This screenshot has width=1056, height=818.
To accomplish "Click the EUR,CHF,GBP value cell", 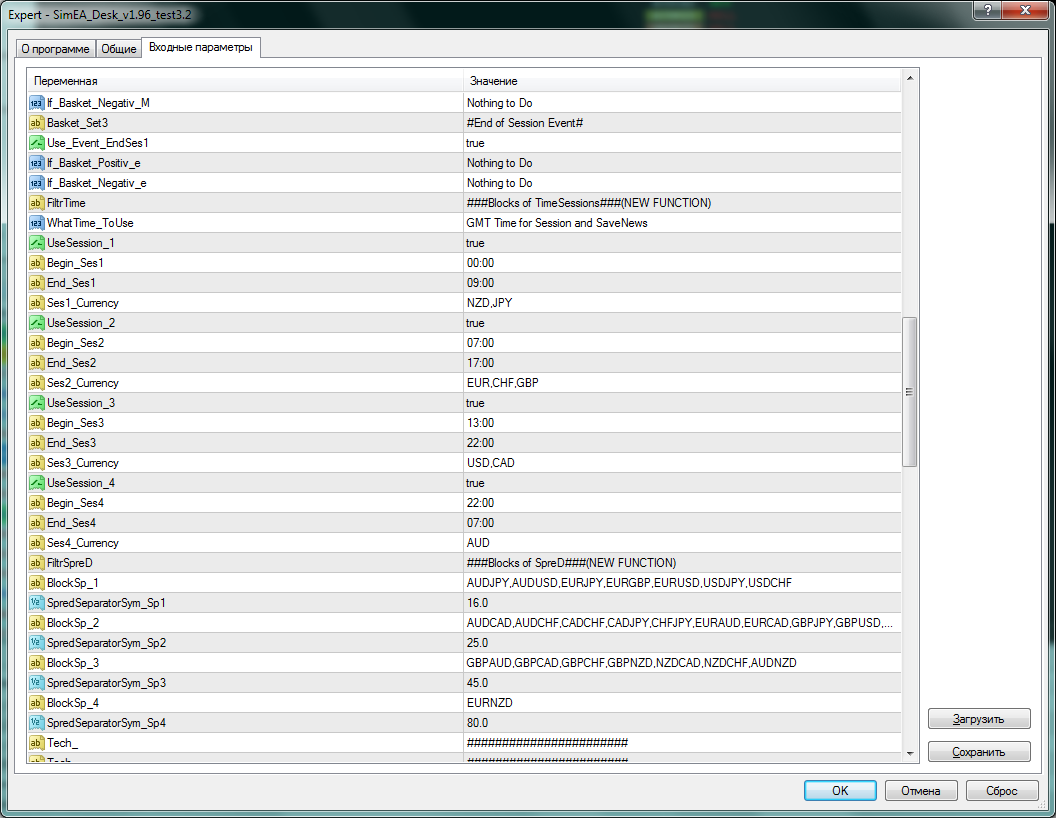I will 682,383.
